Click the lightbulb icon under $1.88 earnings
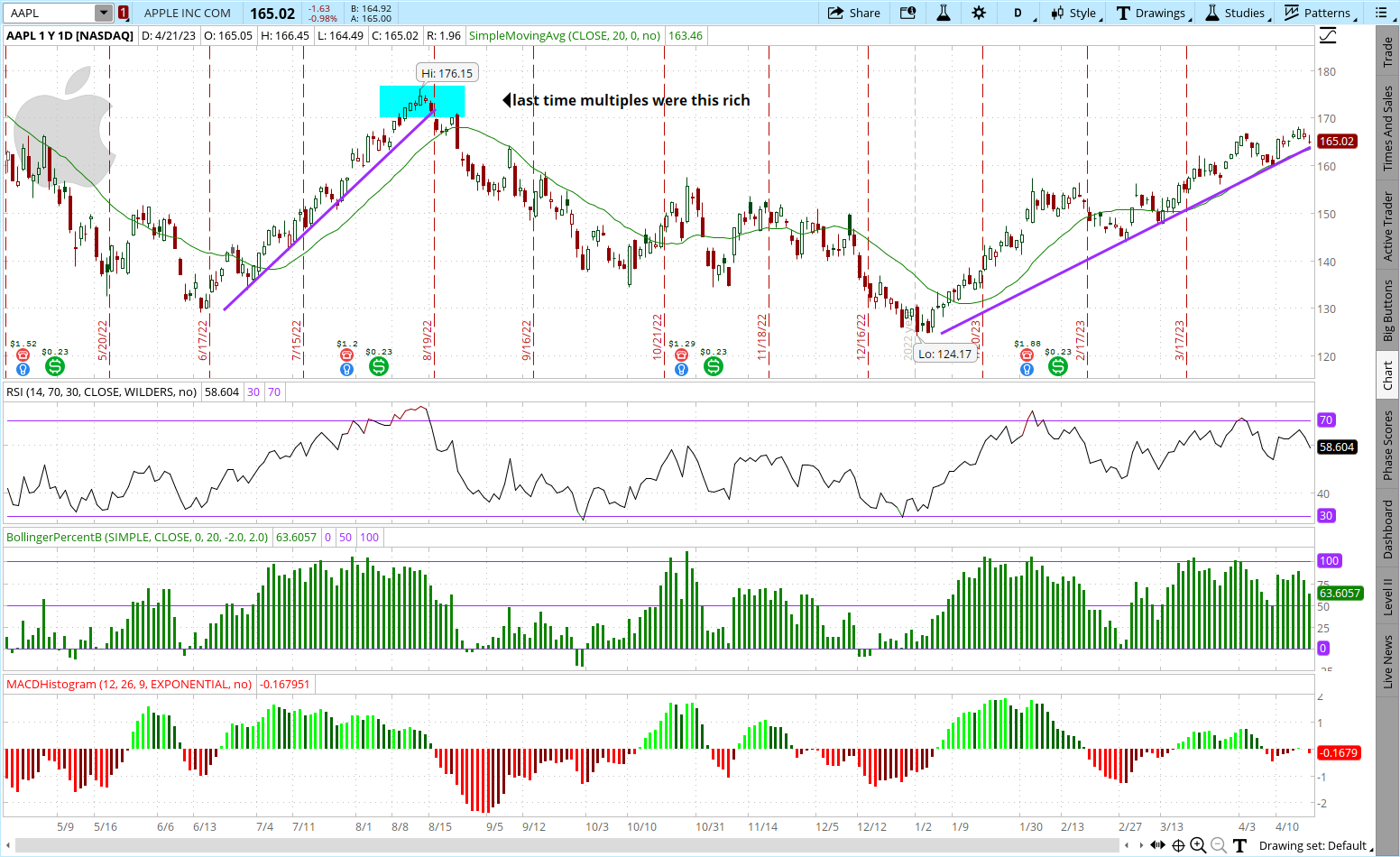 pyautogui.click(x=1027, y=369)
